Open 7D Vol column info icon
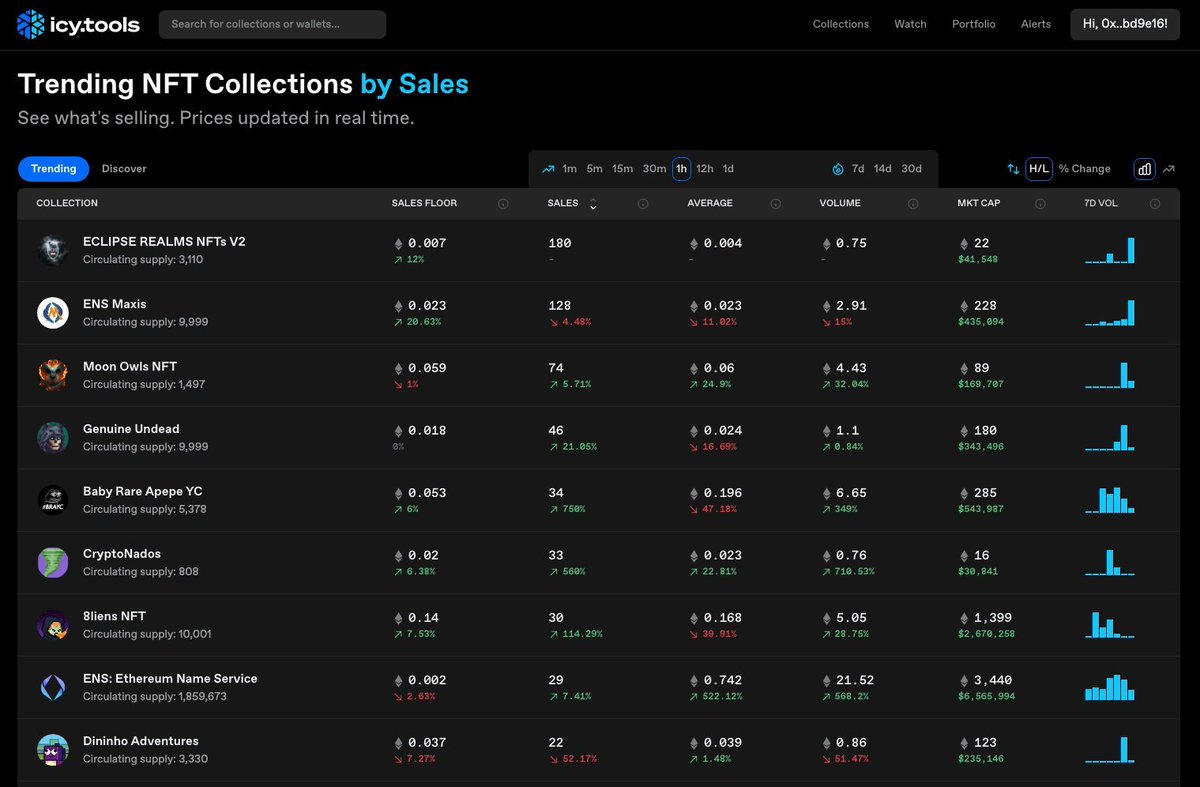The image size is (1200, 787). pos(1155,204)
